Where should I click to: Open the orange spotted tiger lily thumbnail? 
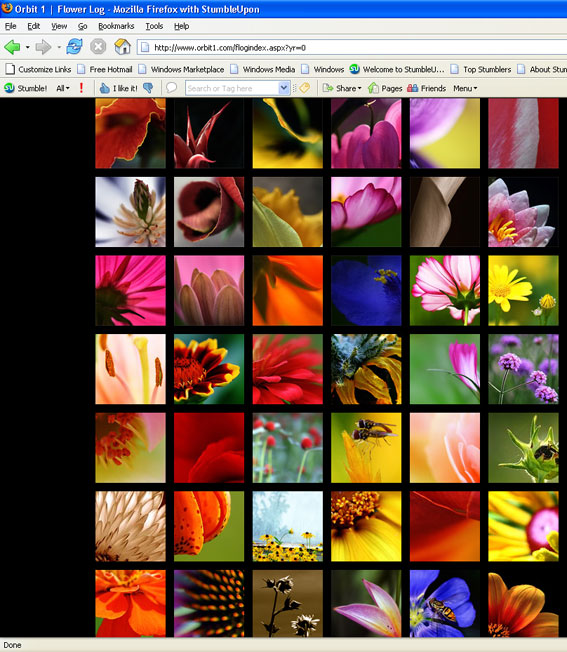(x=209, y=526)
